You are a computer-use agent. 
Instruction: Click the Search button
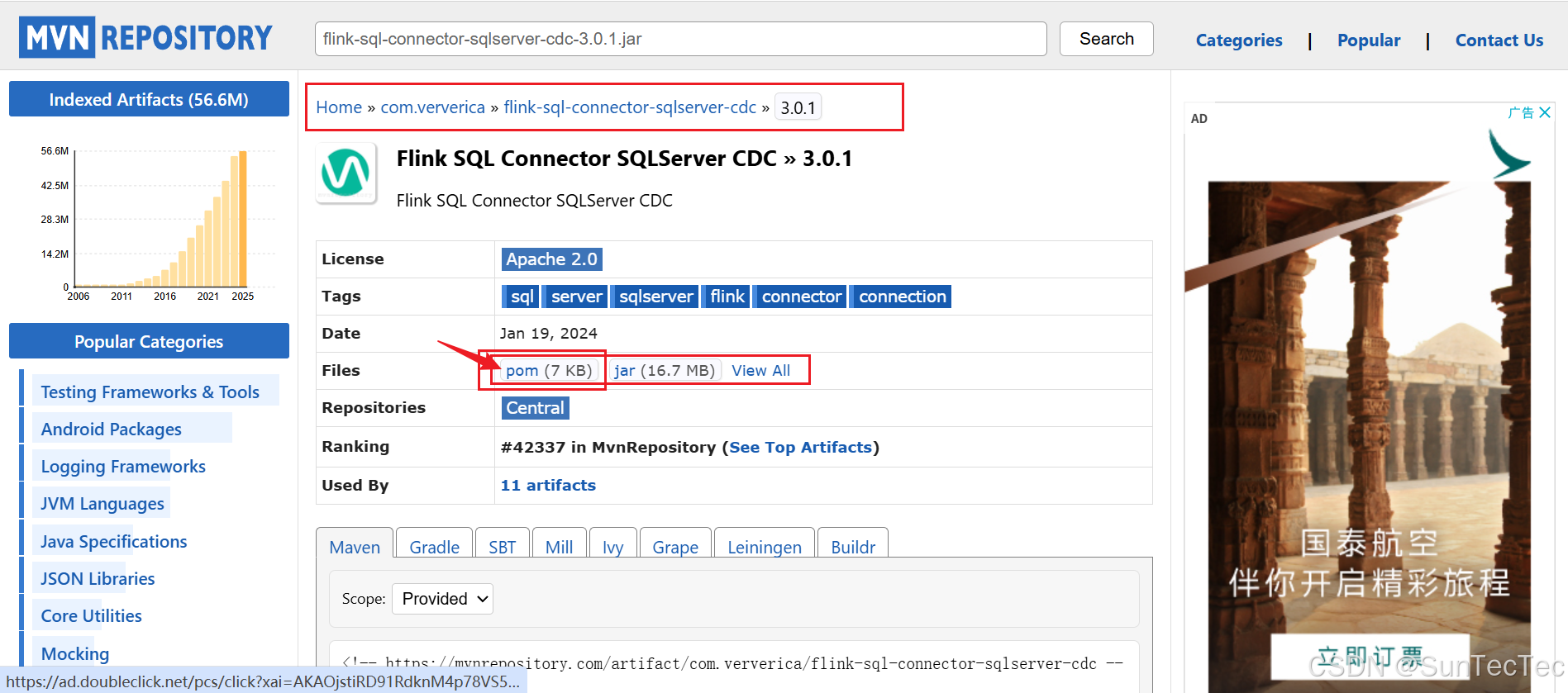coord(1106,39)
